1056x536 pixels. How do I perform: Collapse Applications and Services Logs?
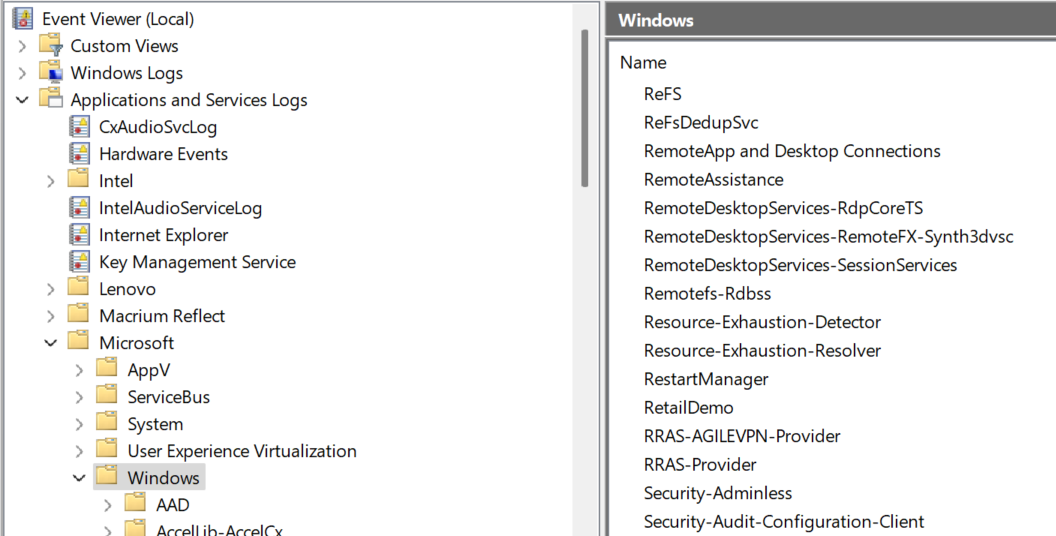(22, 100)
